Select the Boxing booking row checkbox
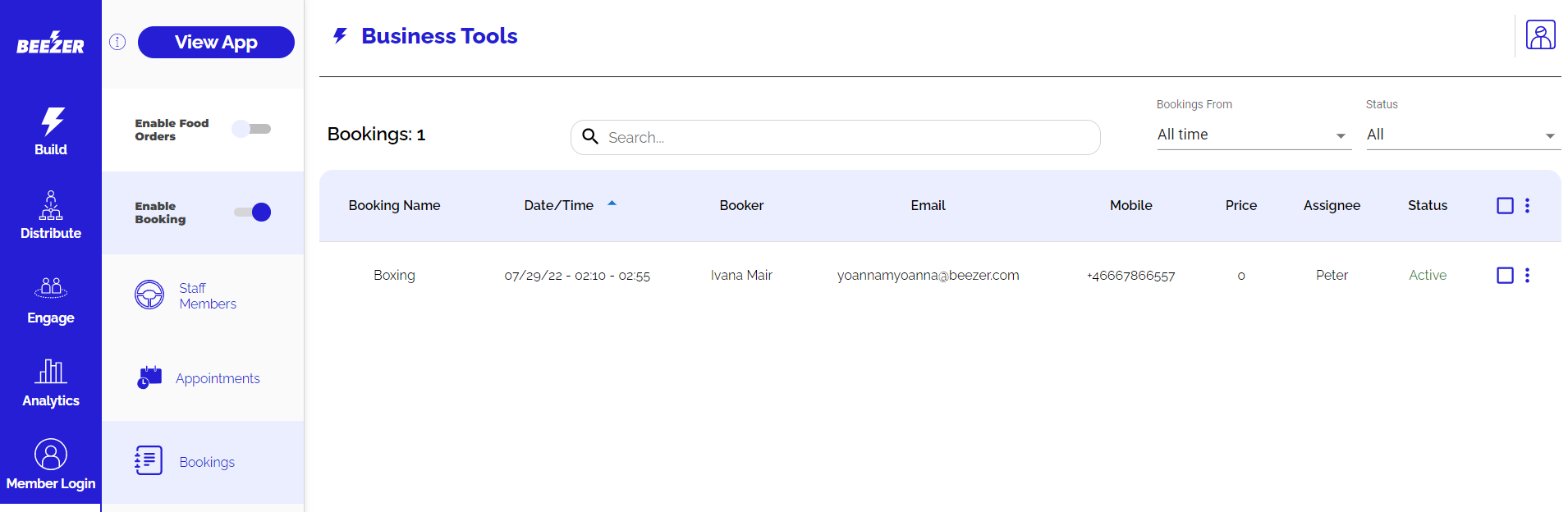 point(1505,276)
